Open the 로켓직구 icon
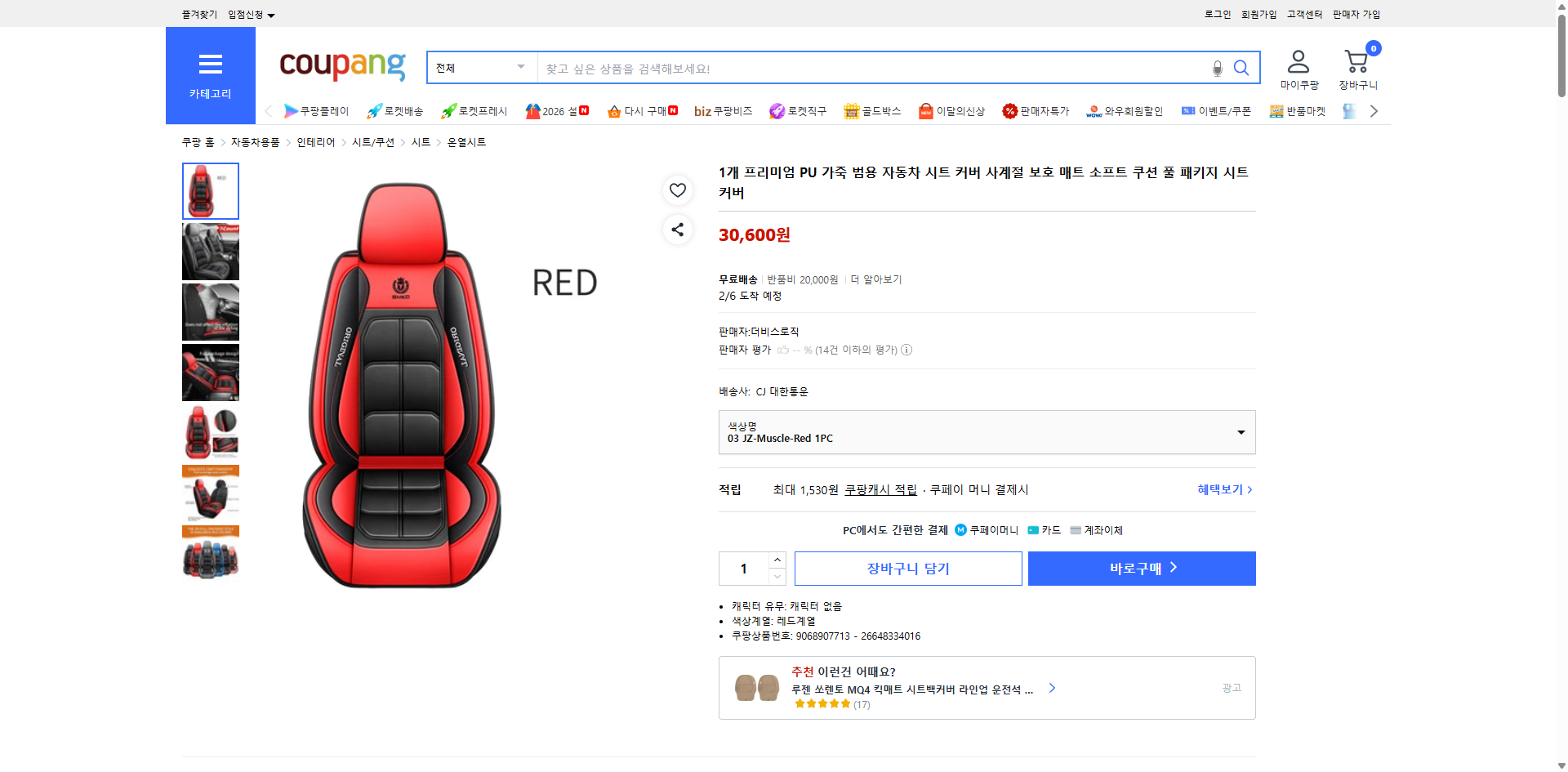This screenshot has height=772, width=1568. click(777, 110)
